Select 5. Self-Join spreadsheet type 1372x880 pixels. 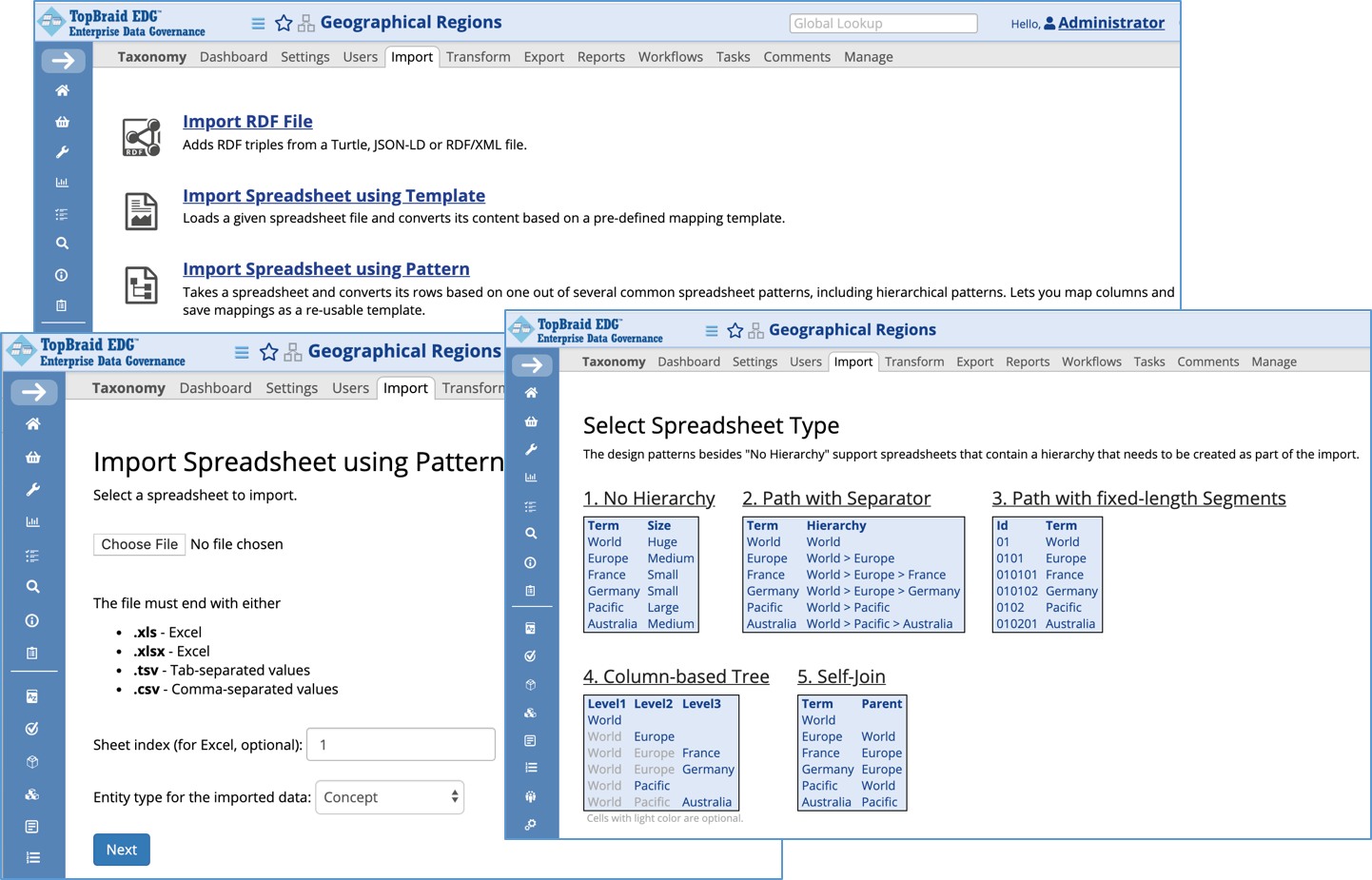tap(841, 675)
